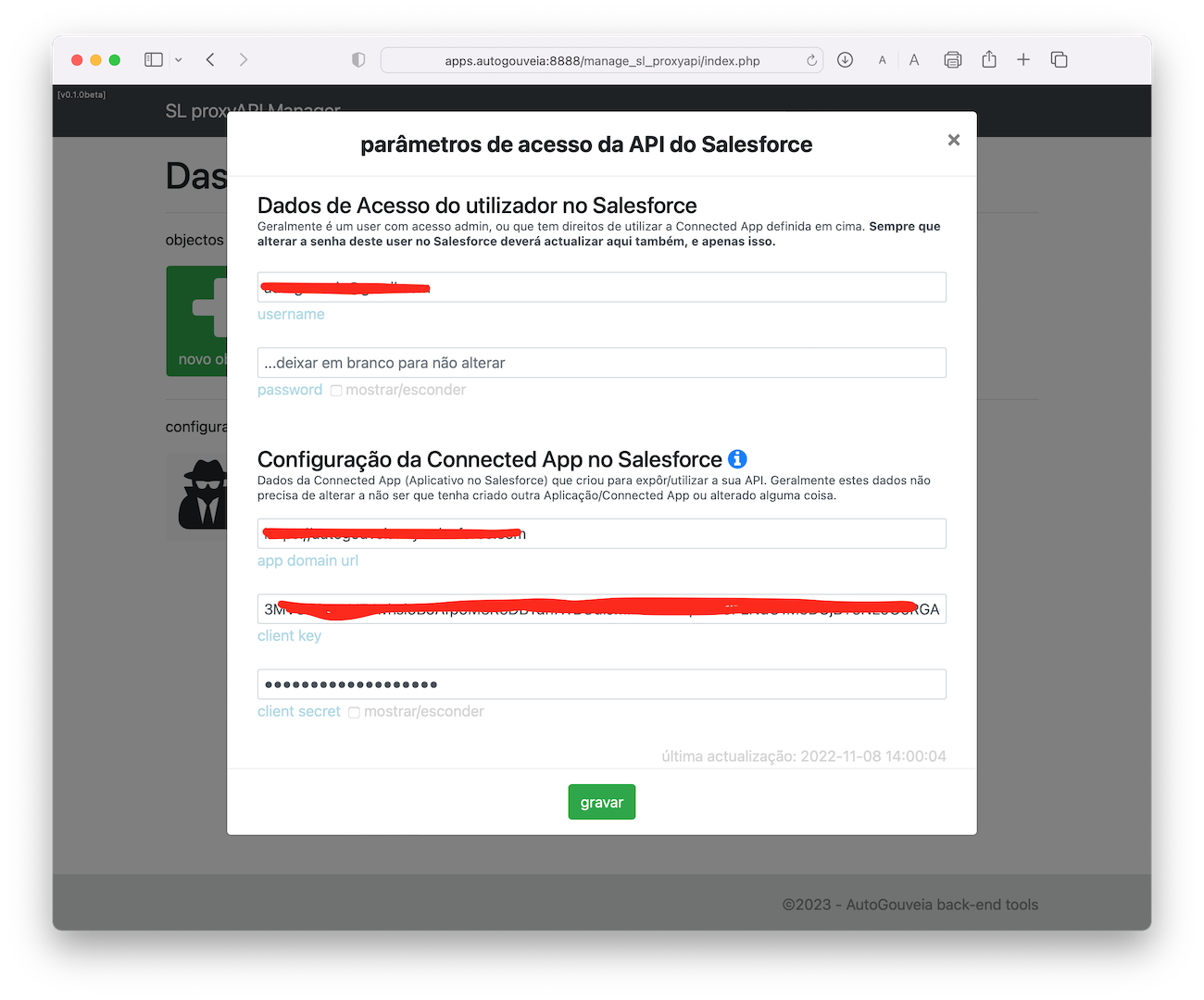Click the blue info icon beside Connected App heading
Image resolution: width=1204 pixels, height=1000 pixels.
[737, 459]
